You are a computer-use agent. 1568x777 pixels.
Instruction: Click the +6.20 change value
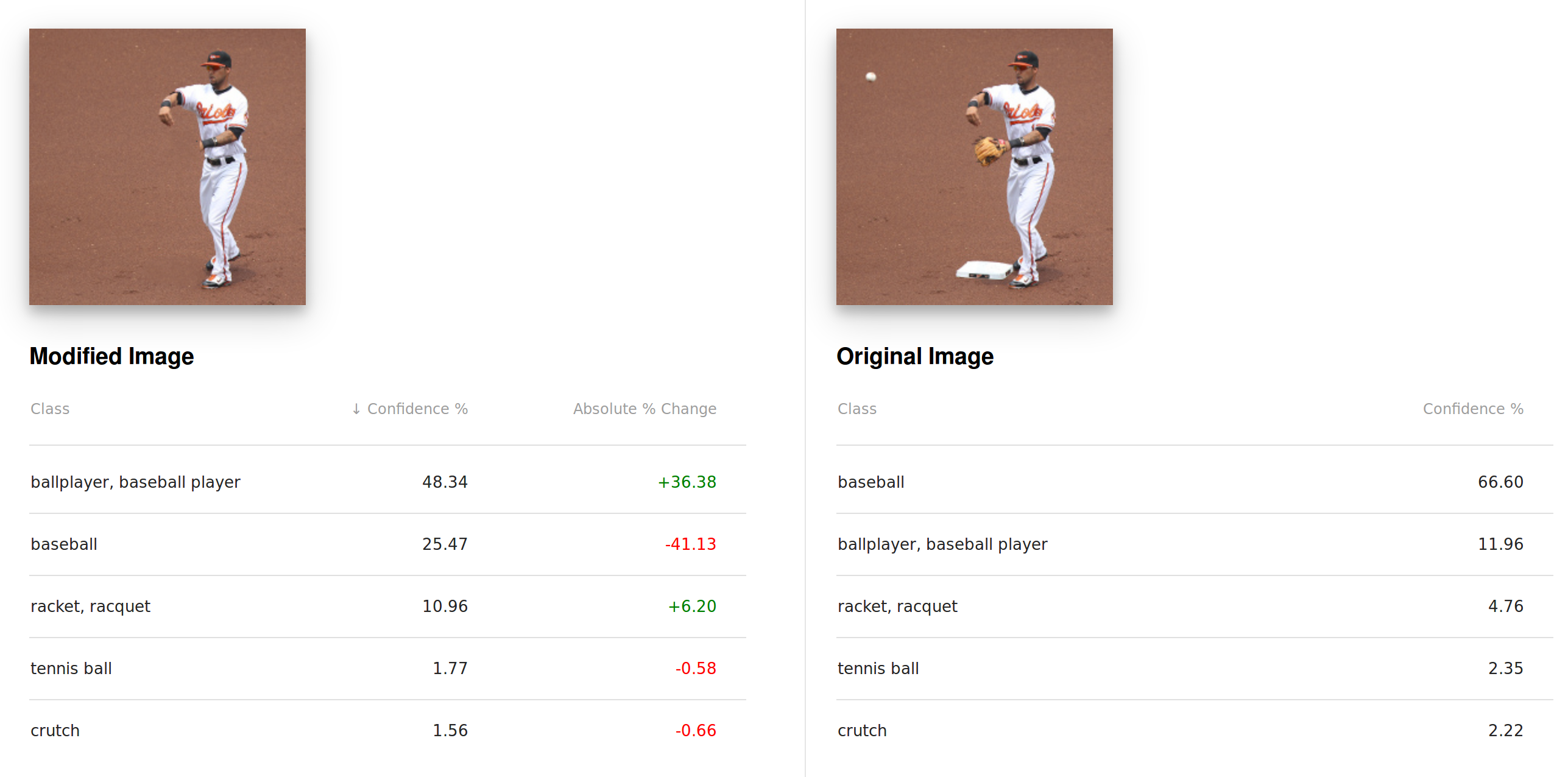click(692, 606)
